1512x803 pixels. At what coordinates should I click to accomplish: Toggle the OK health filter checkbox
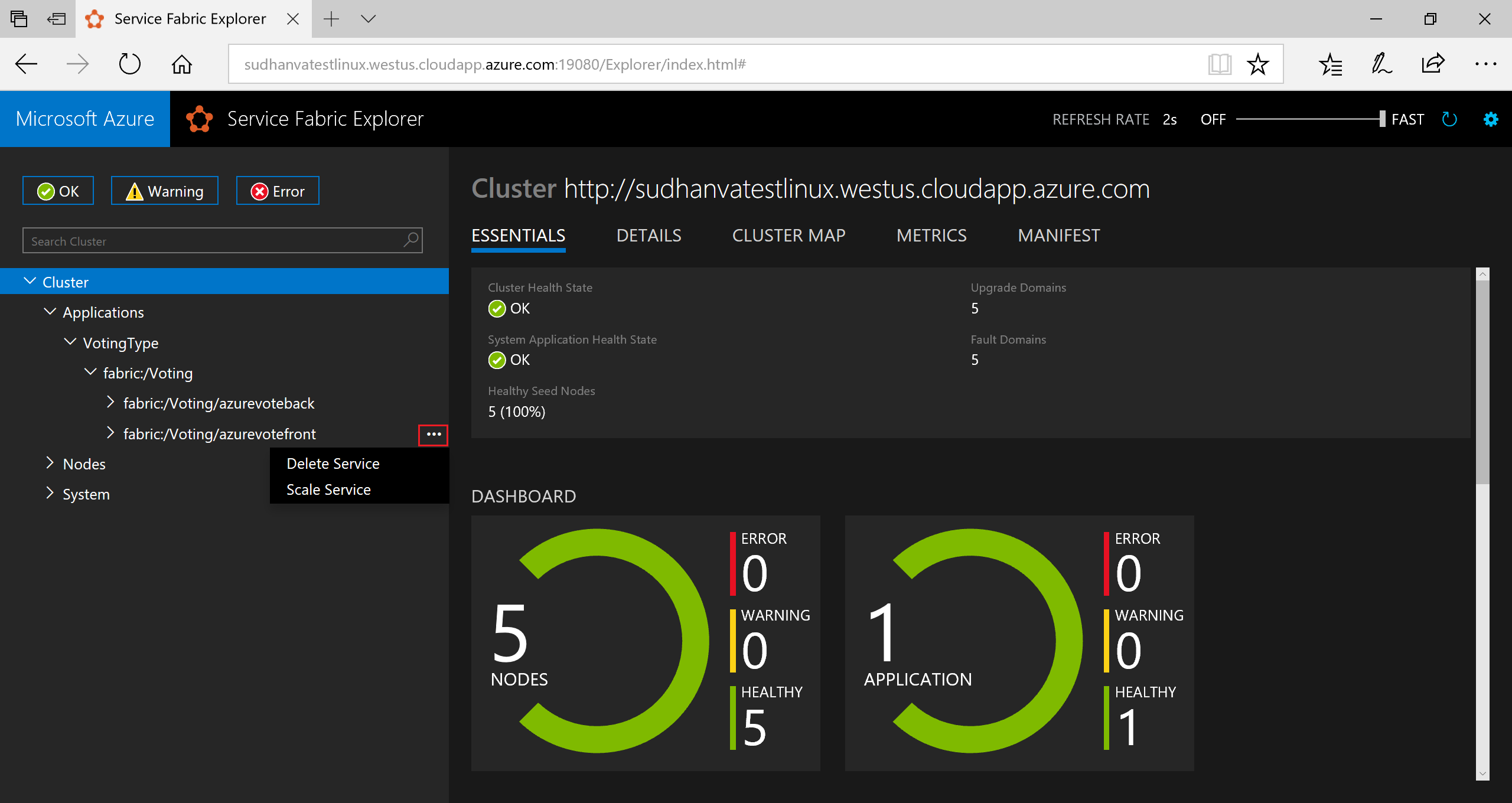coord(57,191)
